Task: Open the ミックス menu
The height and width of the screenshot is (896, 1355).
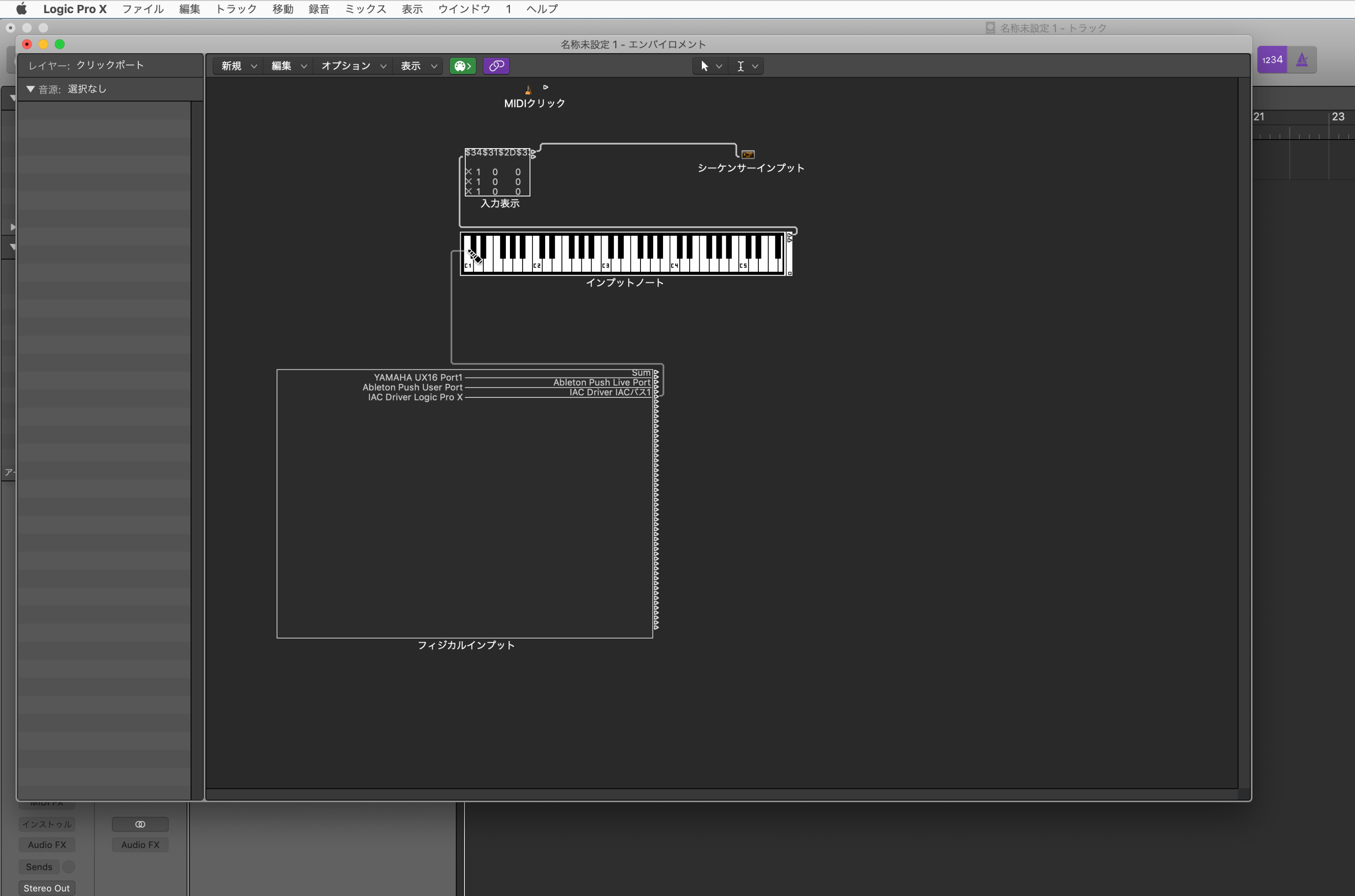Action: pos(366,9)
